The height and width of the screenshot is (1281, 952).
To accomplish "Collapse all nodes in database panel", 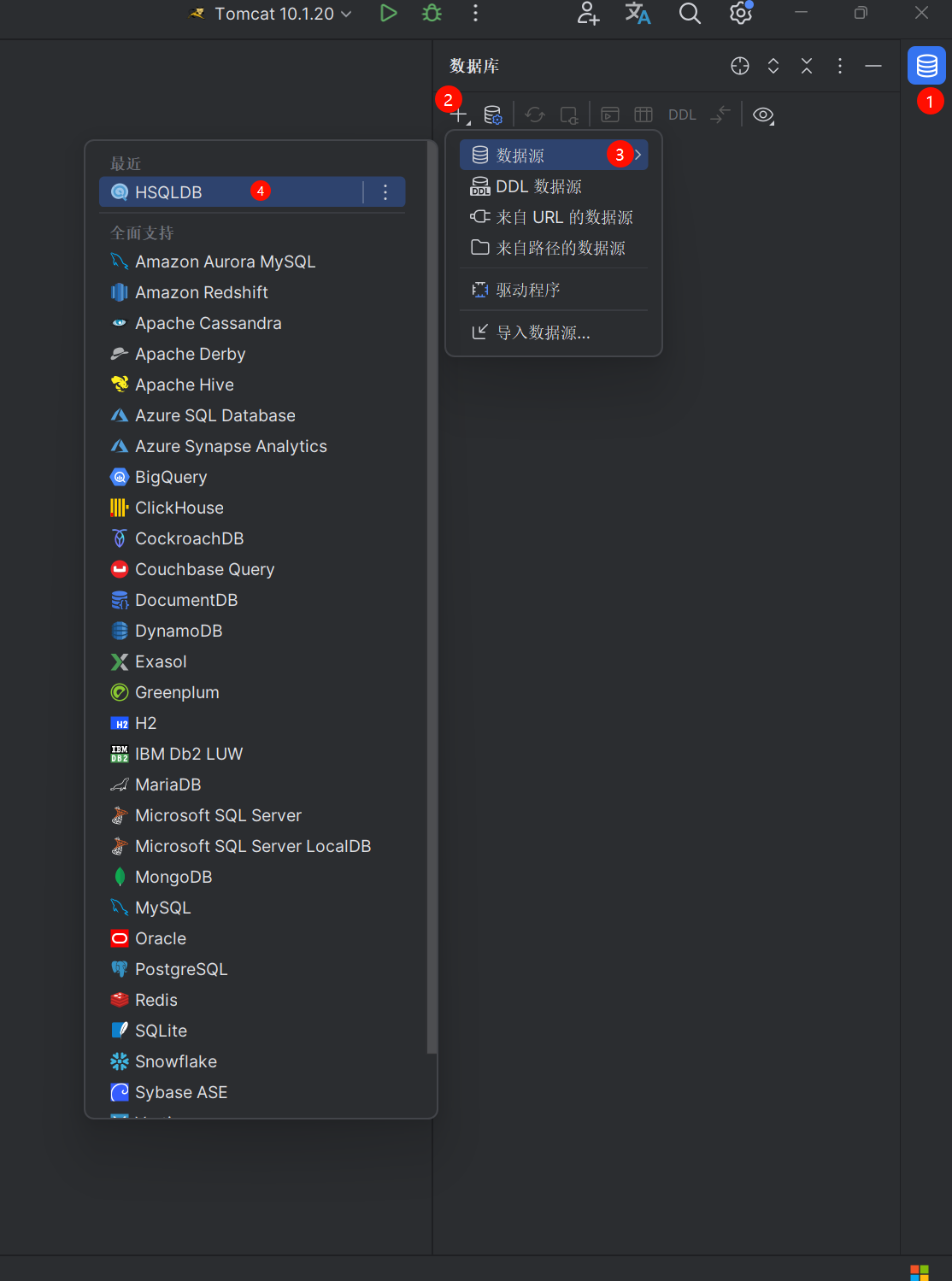I will click(x=807, y=66).
